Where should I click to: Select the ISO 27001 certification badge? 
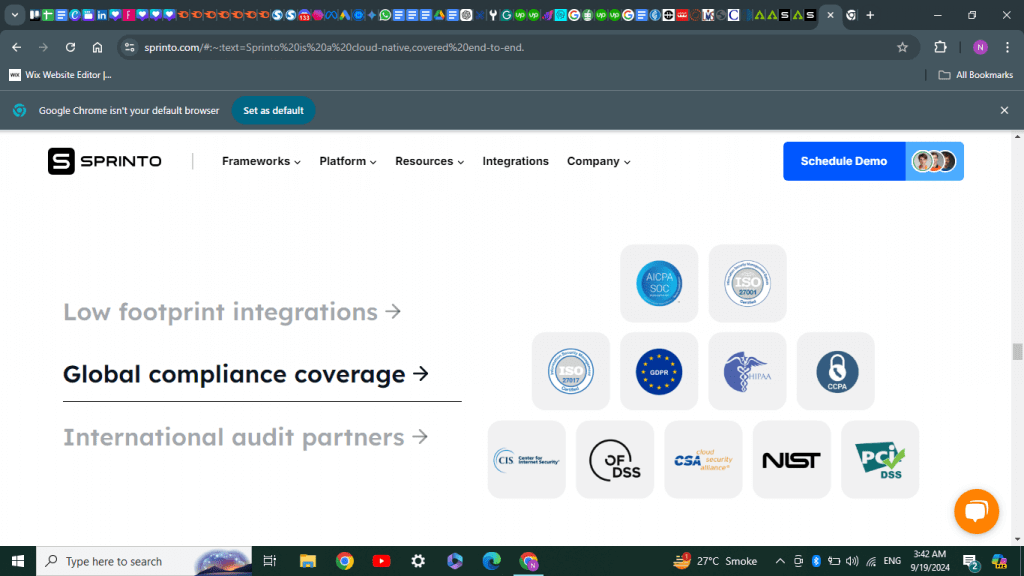click(747, 283)
